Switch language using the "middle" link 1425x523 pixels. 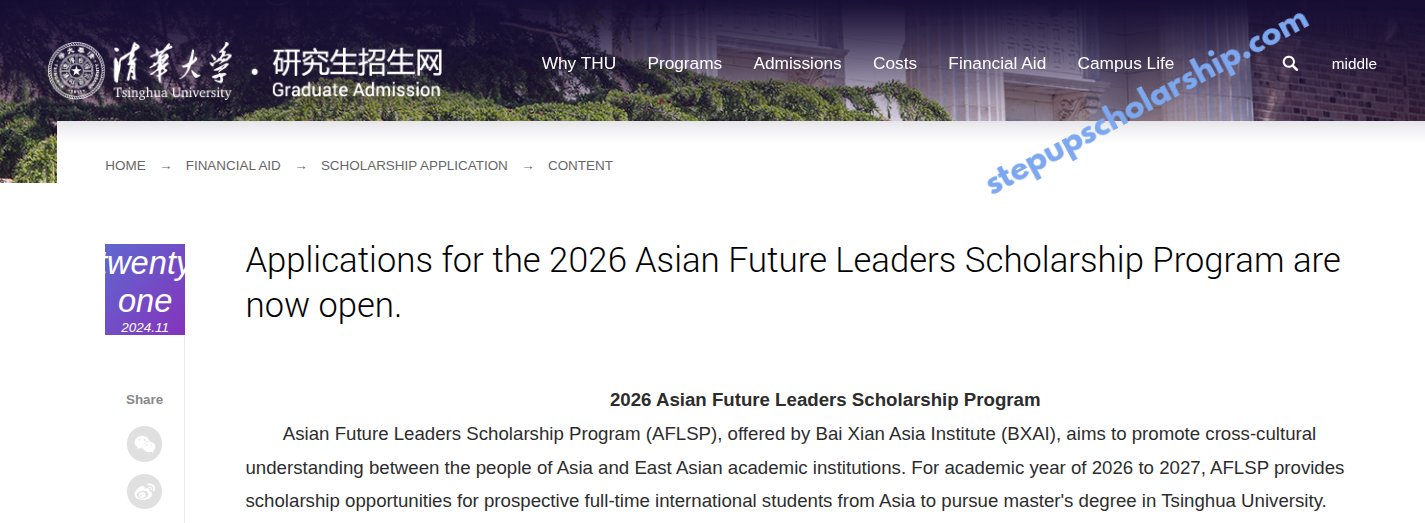click(x=1353, y=64)
